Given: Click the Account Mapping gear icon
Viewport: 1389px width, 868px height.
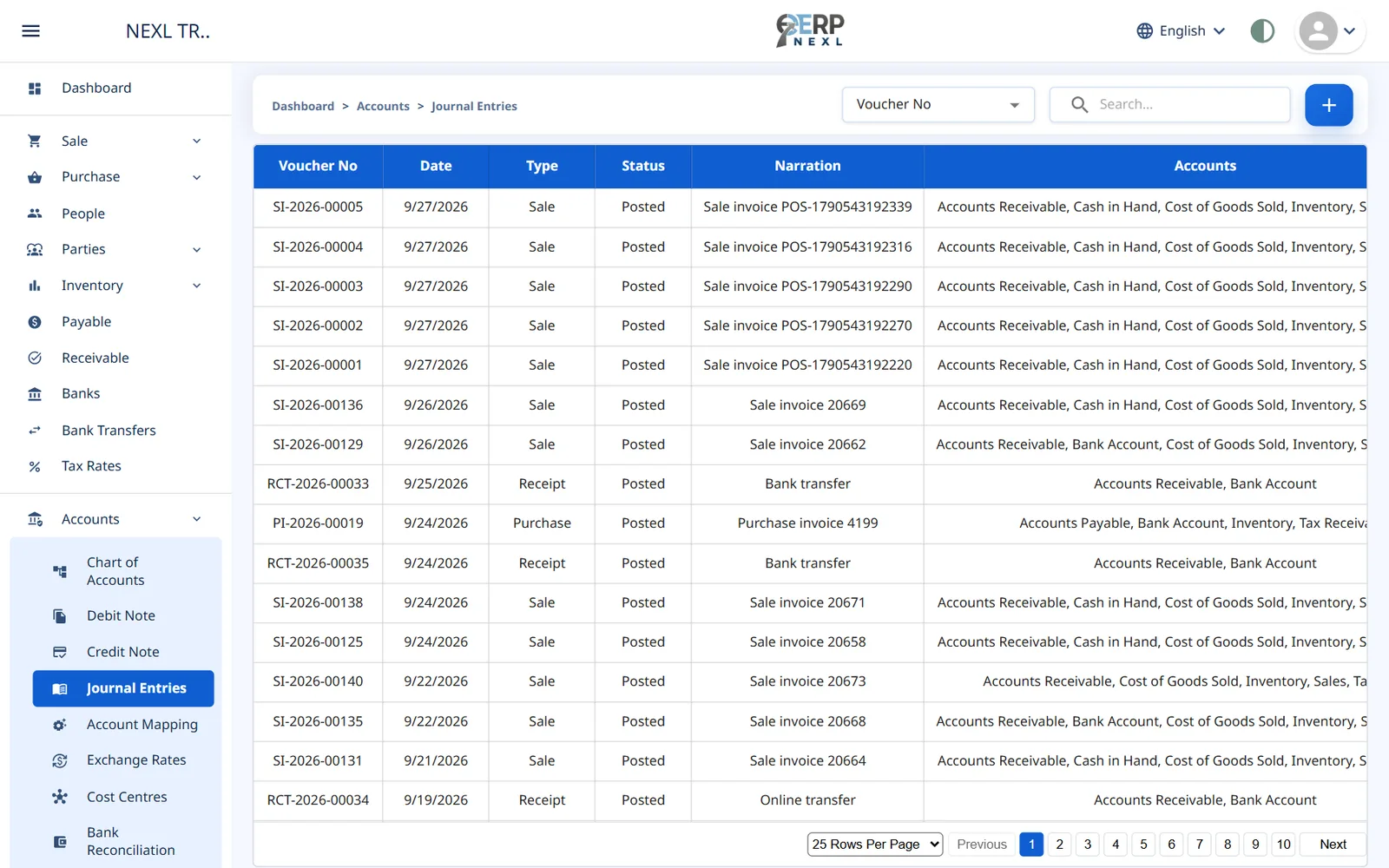Looking at the screenshot, I should point(60,725).
